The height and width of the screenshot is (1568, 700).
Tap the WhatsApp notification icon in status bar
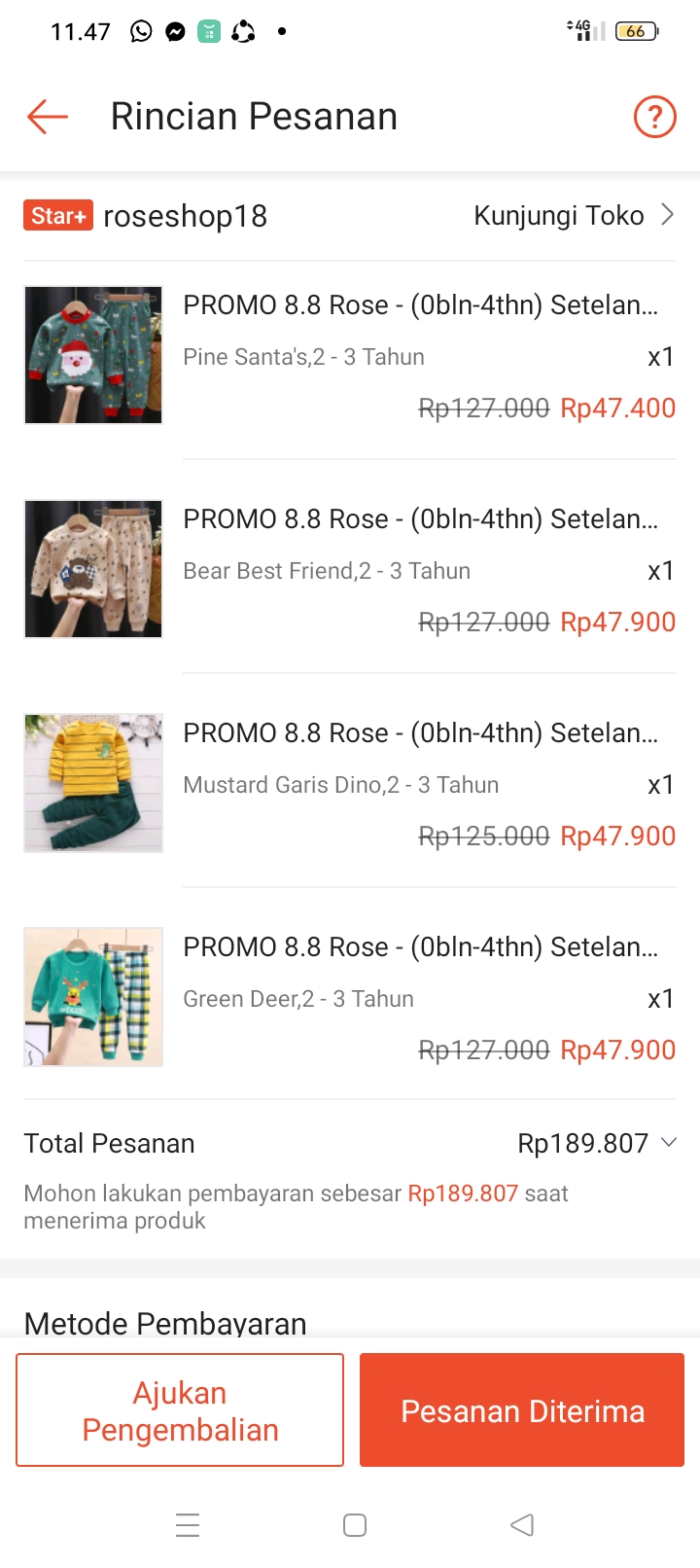142,32
